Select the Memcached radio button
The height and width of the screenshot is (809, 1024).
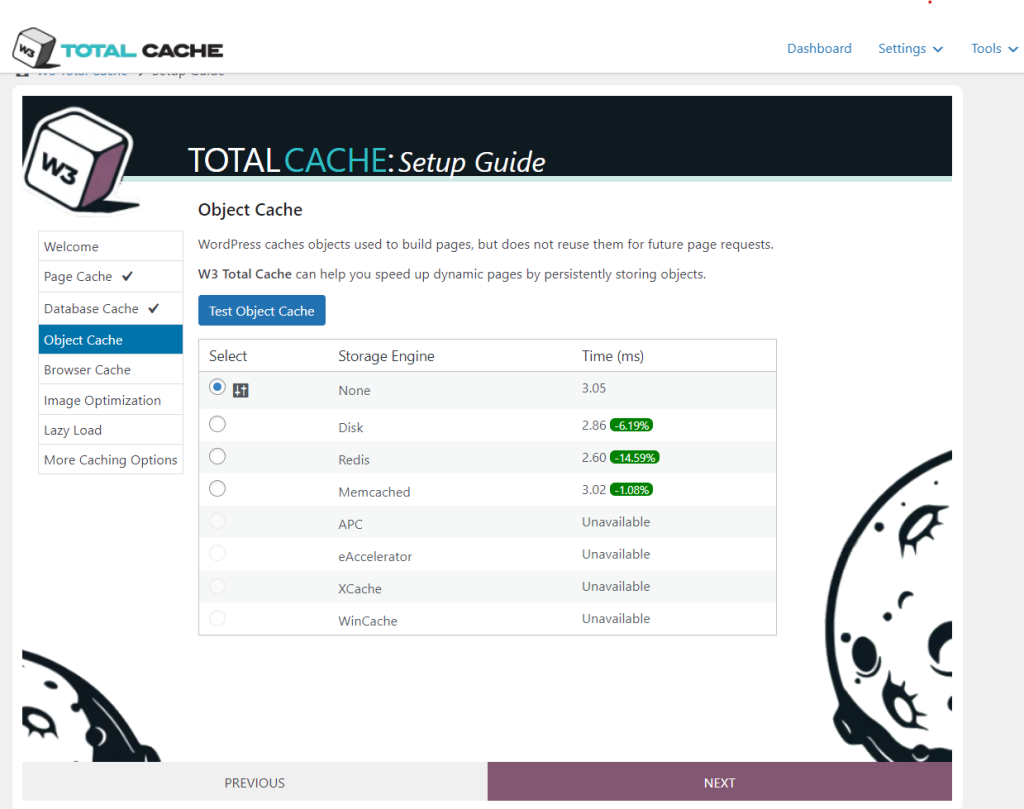[217, 489]
